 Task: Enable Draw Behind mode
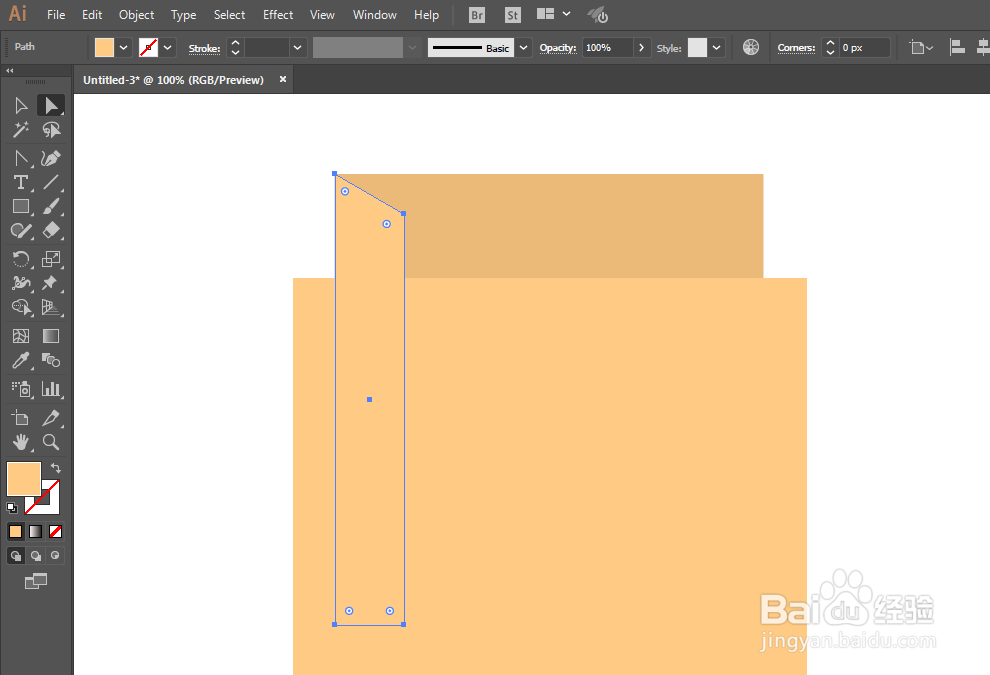pyautogui.click(x=35, y=556)
